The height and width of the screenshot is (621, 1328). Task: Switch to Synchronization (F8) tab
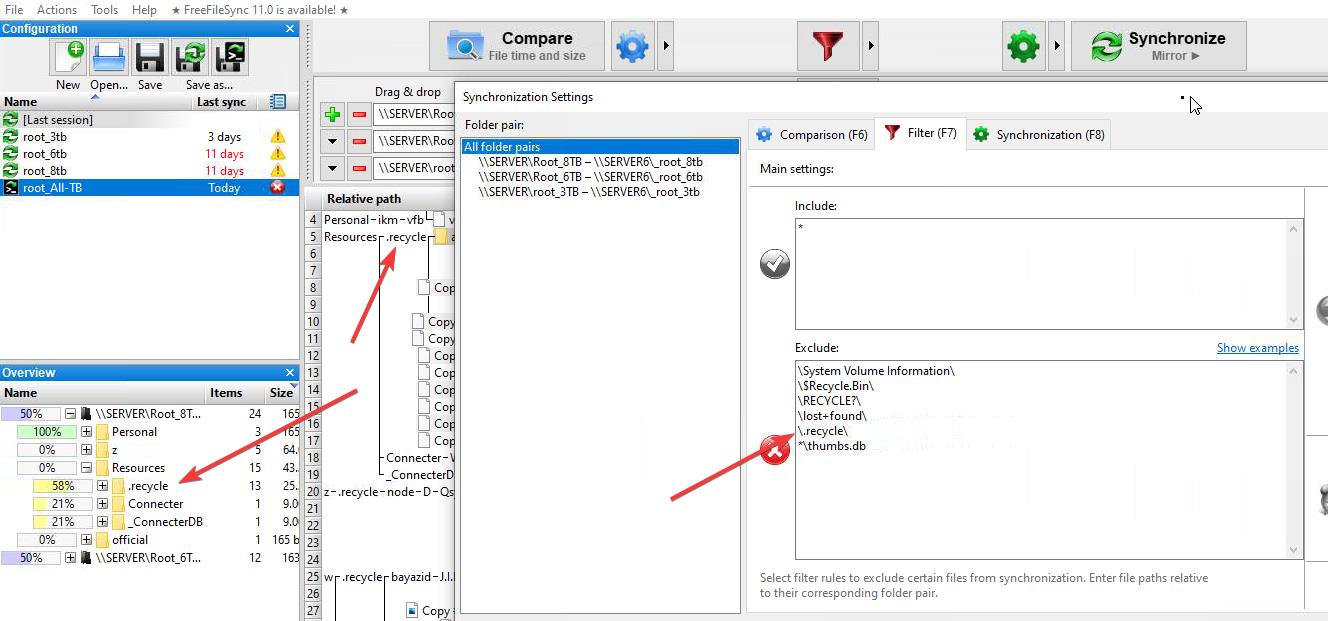click(x=1038, y=135)
